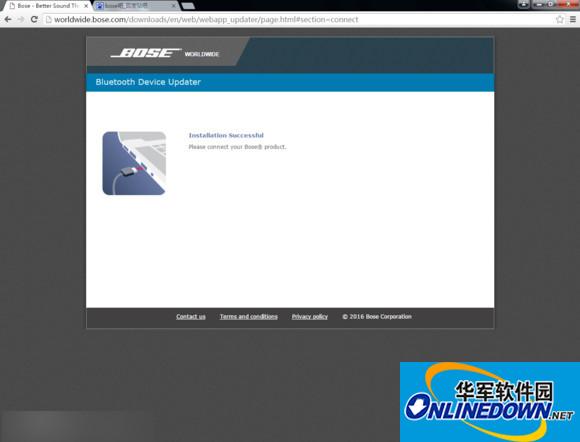Open the Chrome hamburger menu
This screenshot has height=442, width=580.
tap(573, 19)
